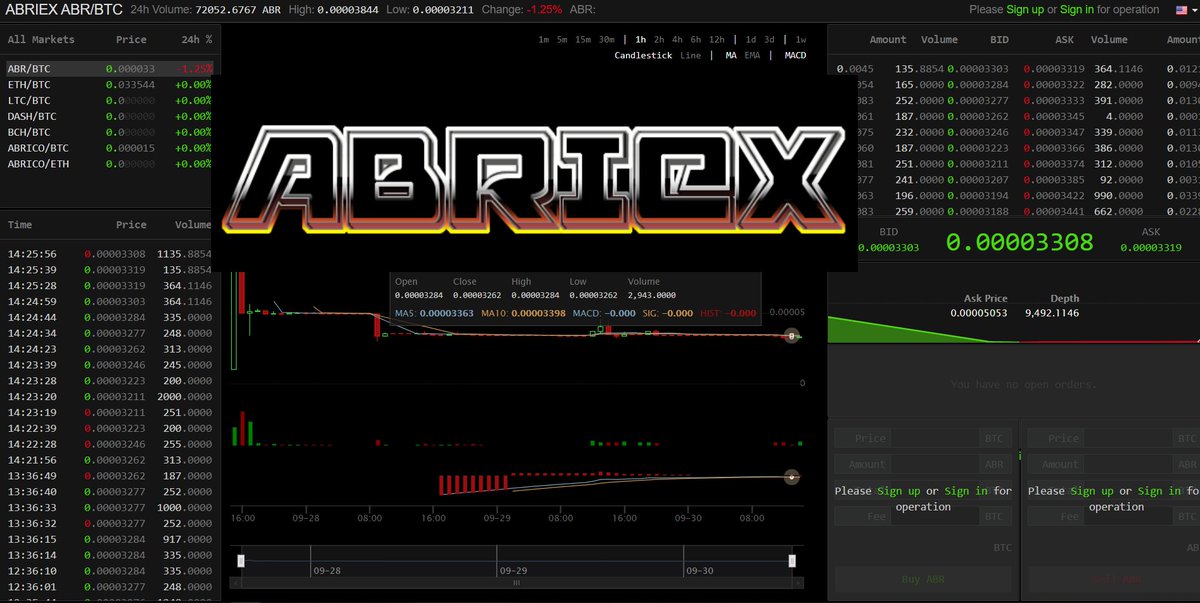The height and width of the screenshot is (603, 1200).
Task: Click Sign in link in top bar
Action: click(1077, 9)
